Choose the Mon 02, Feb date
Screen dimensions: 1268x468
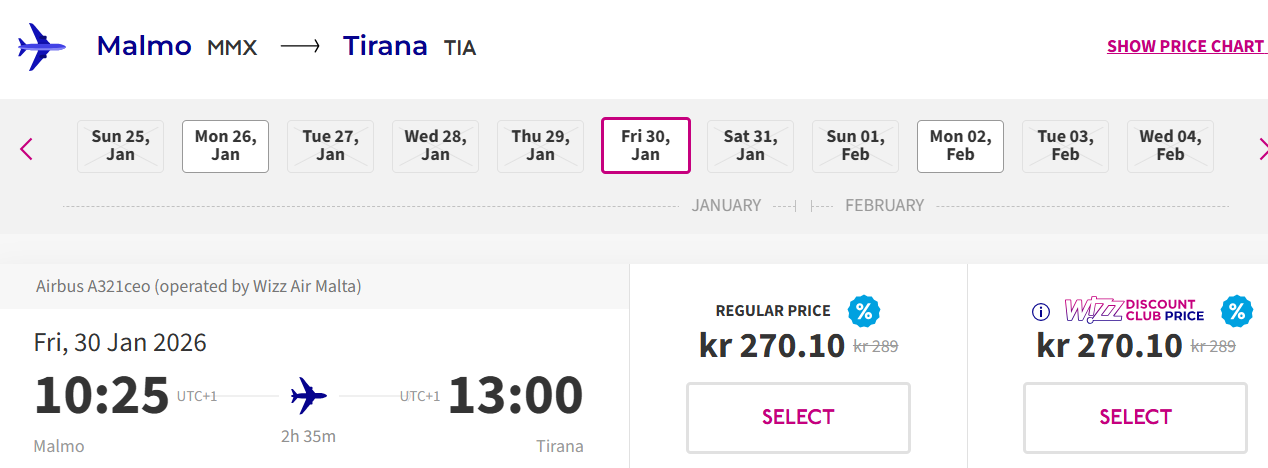click(x=960, y=146)
